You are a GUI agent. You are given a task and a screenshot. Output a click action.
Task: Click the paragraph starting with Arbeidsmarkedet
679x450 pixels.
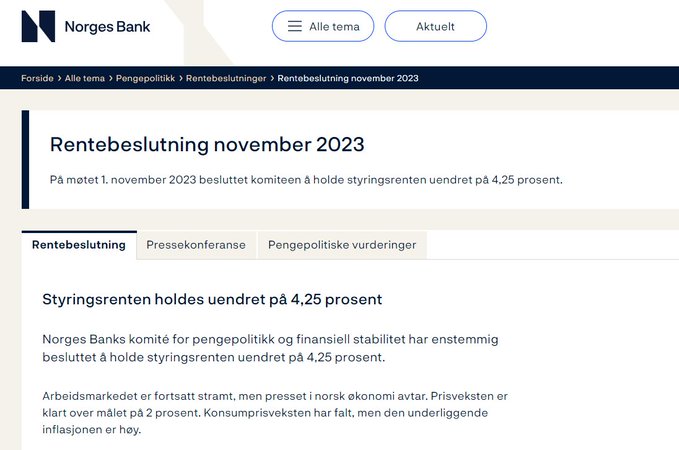coord(275,413)
